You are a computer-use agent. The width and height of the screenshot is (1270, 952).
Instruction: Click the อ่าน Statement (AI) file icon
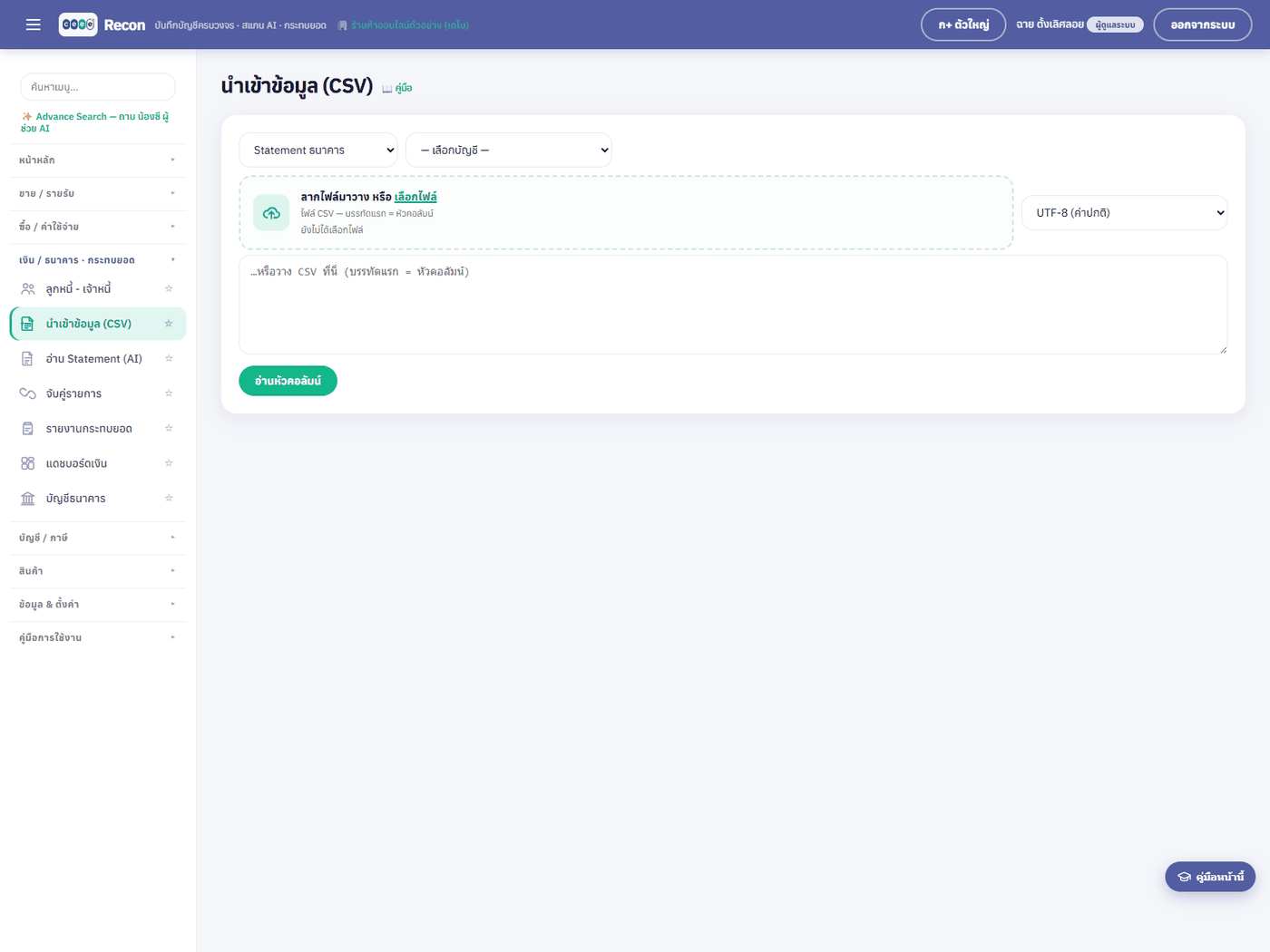point(27,359)
